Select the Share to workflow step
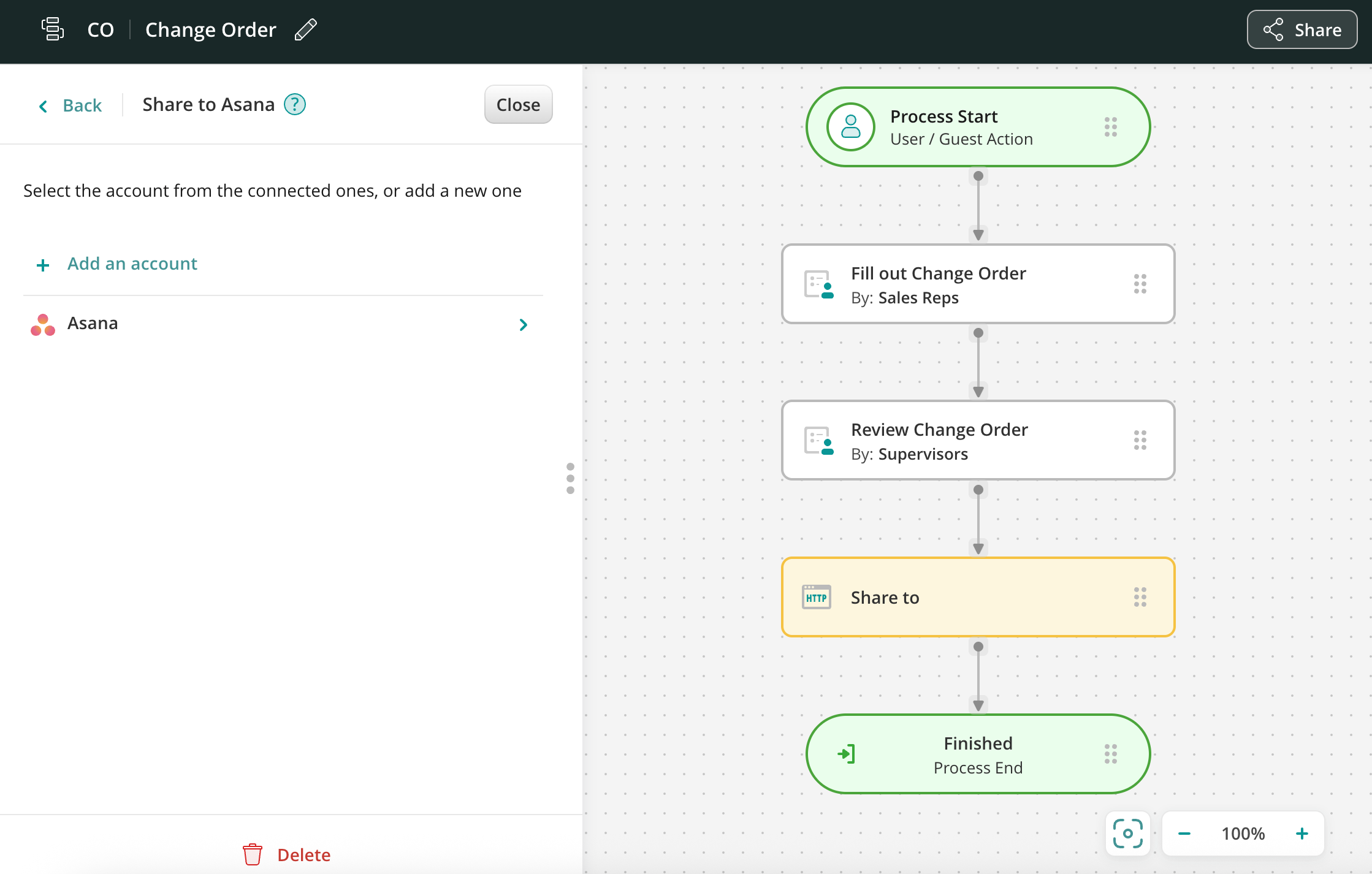The width and height of the screenshot is (1372, 874). 977,598
